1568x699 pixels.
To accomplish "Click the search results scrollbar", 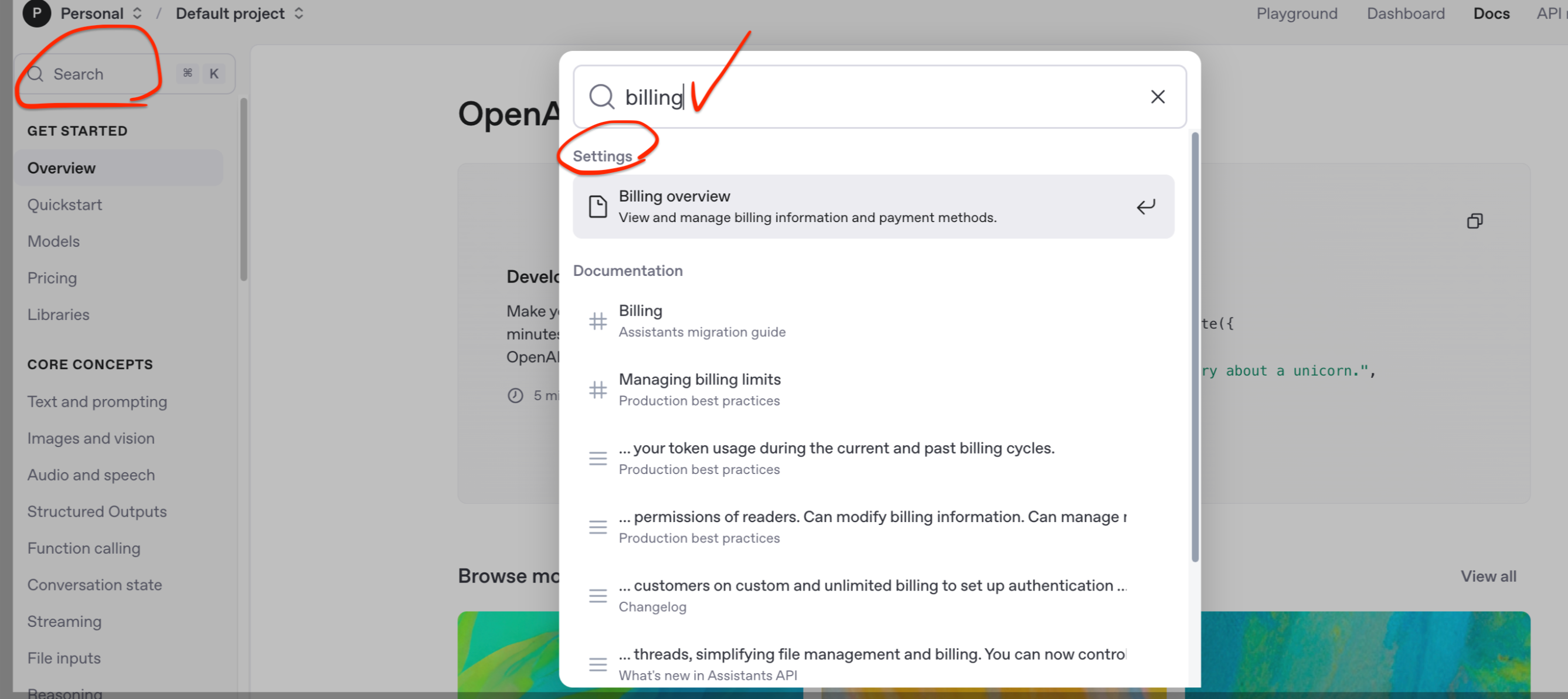I will (x=1194, y=347).
